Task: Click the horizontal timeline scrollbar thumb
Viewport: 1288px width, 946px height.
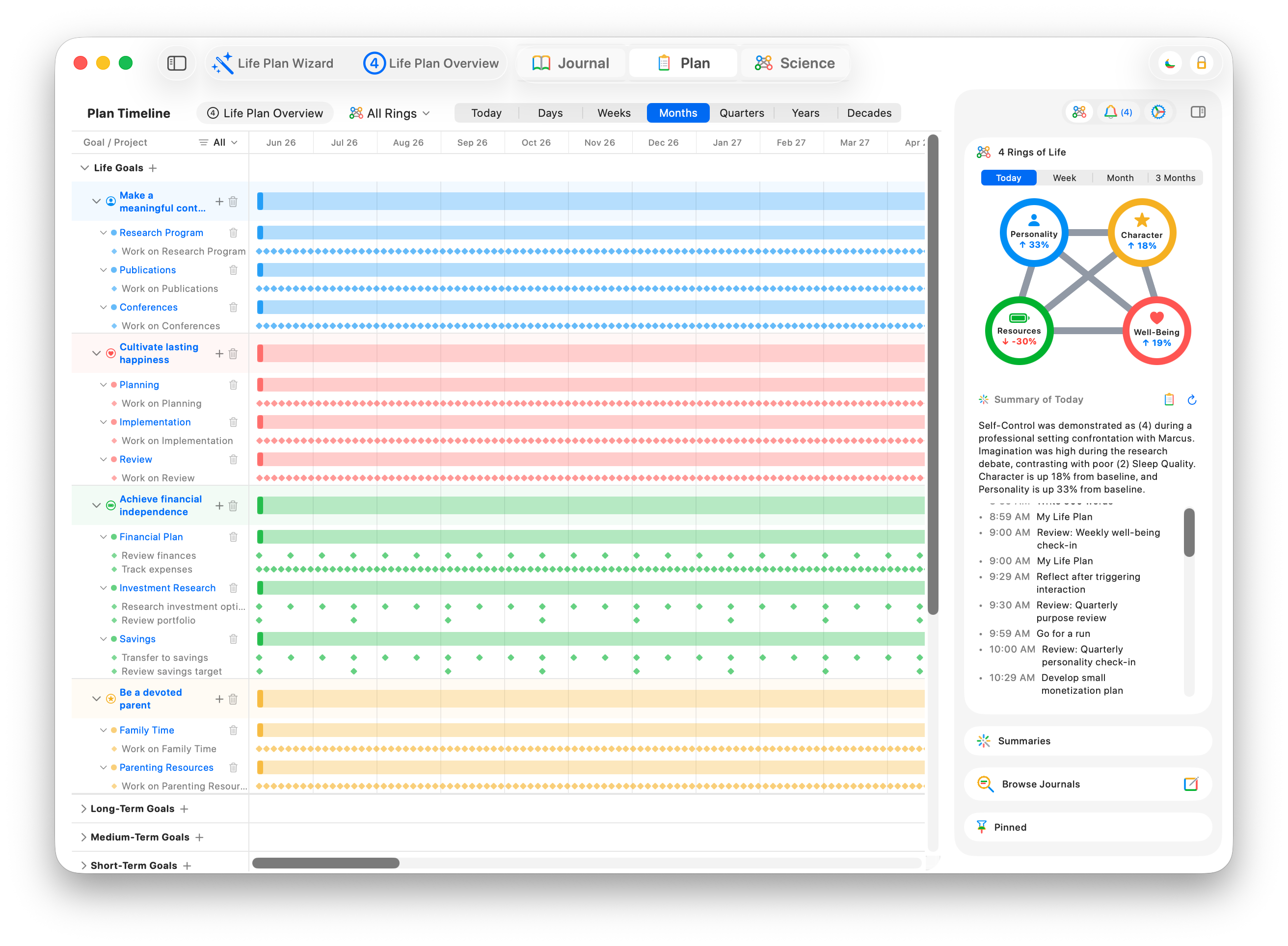Action: click(326, 863)
